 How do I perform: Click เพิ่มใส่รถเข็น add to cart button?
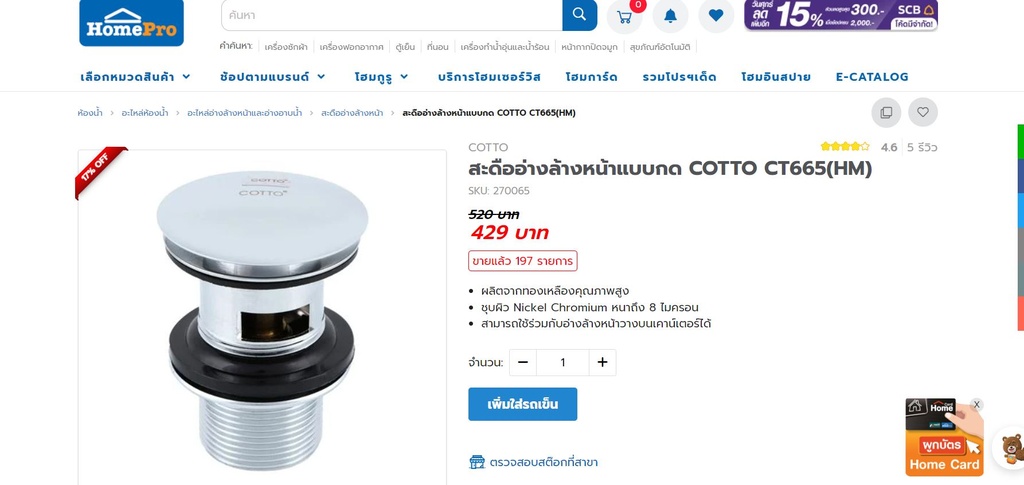tap(522, 404)
